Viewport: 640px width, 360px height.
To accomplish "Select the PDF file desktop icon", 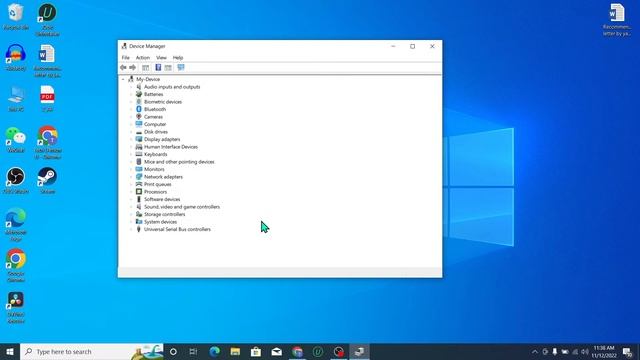I will (47, 99).
